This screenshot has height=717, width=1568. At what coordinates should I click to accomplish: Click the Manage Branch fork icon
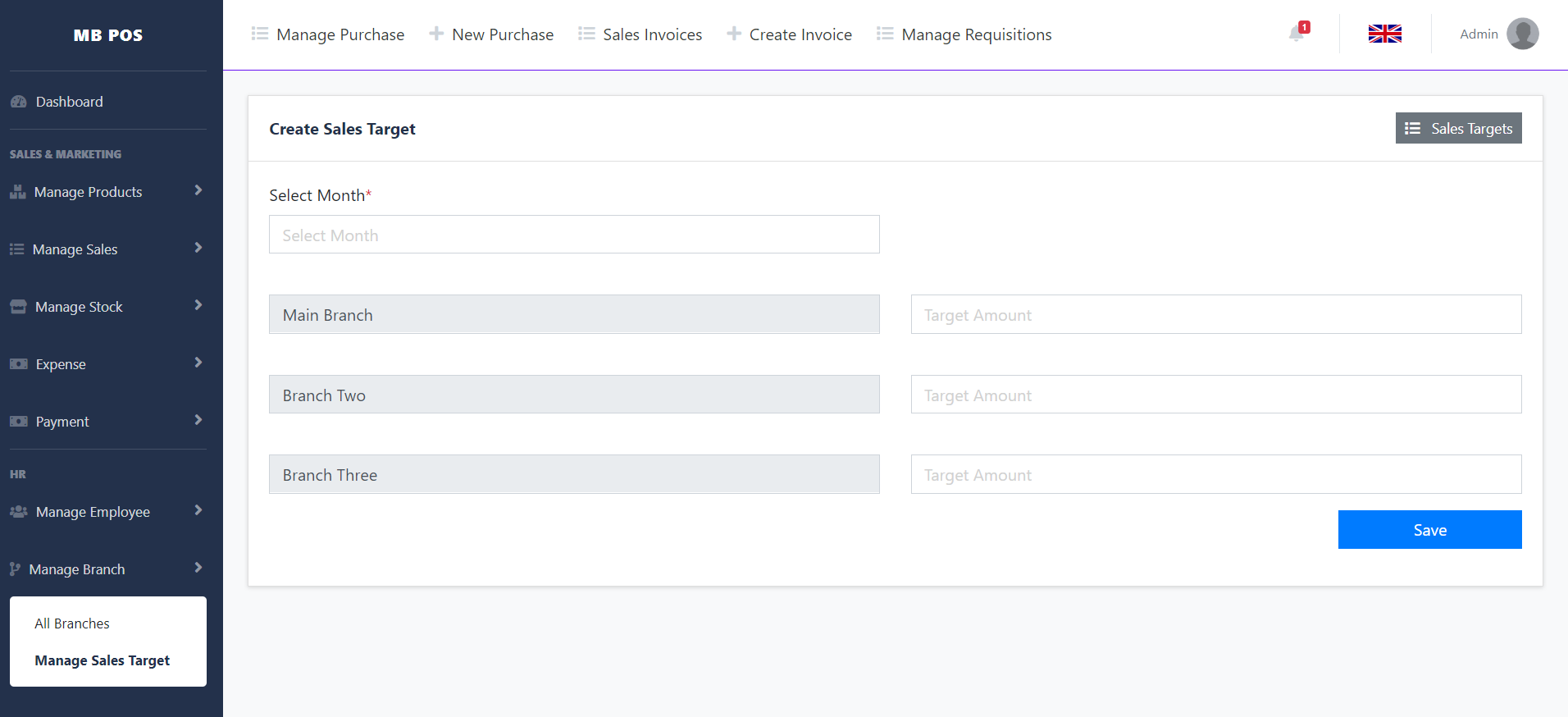point(16,569)
